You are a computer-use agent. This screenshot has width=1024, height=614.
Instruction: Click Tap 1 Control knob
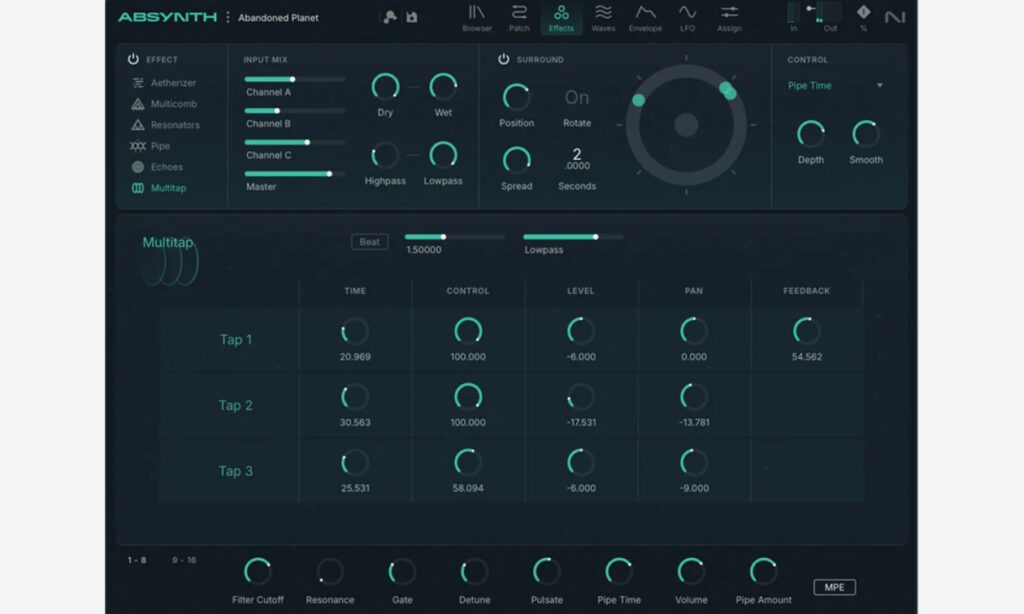click(468, 331)
